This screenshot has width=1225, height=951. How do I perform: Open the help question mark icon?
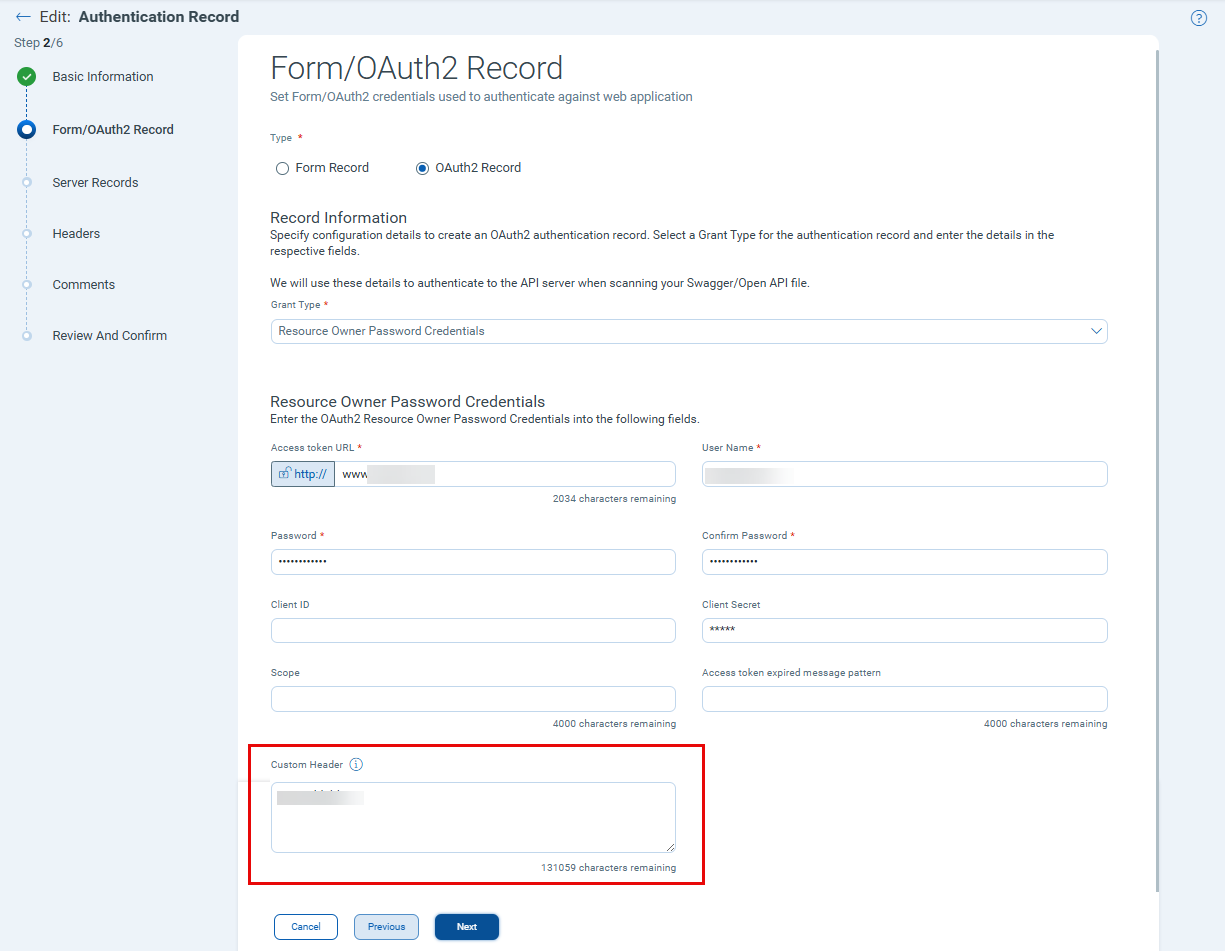(1198, 17)
